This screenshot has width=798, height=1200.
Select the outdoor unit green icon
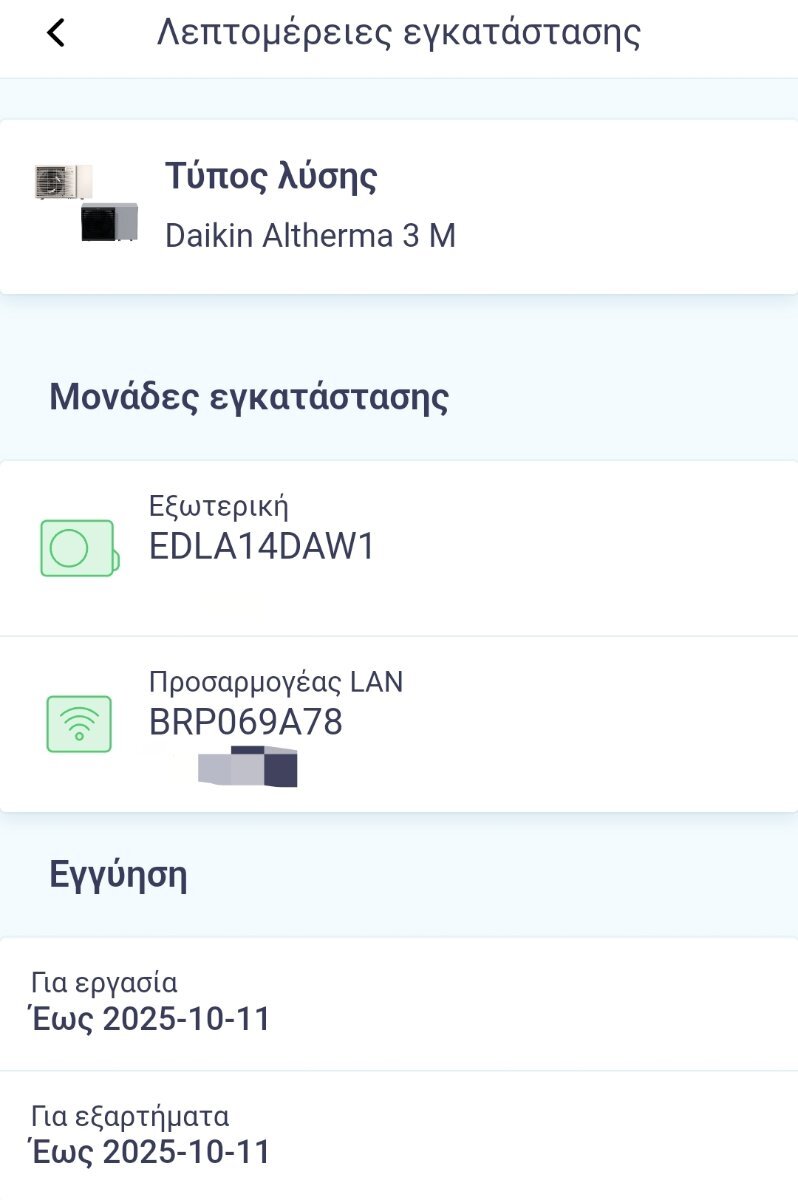point(80,548)
